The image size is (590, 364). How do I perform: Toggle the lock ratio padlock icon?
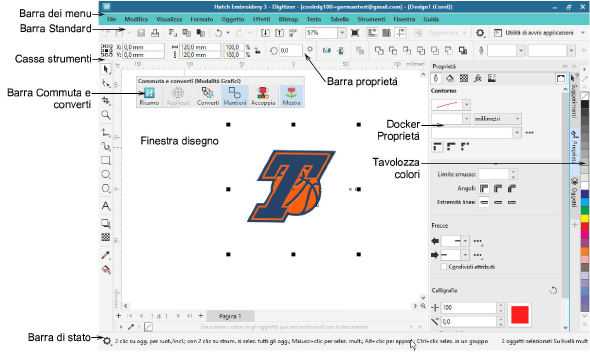point(257,51)
